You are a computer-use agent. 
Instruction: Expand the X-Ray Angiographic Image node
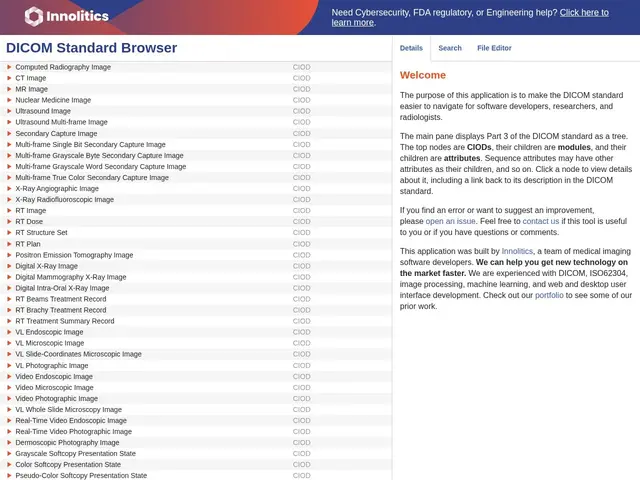pos(9,189)
